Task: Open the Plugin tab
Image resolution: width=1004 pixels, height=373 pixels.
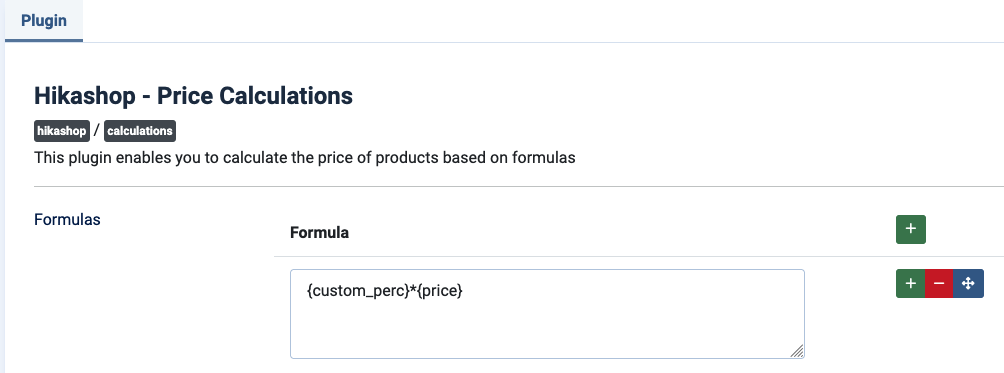Action: (x=44, y=20)
